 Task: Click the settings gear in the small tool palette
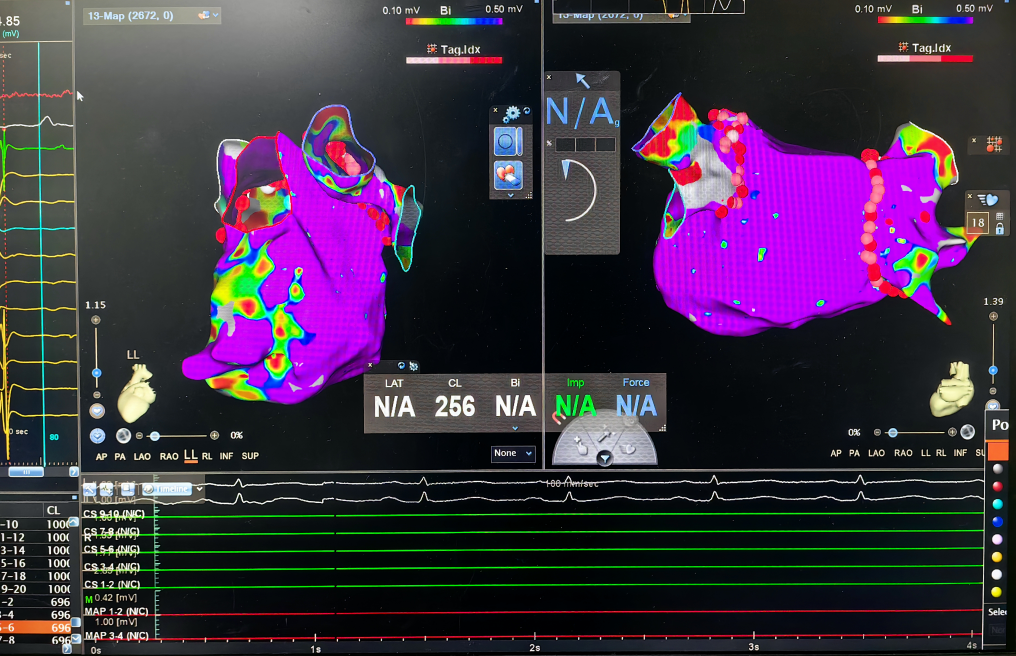coord(513,113)
